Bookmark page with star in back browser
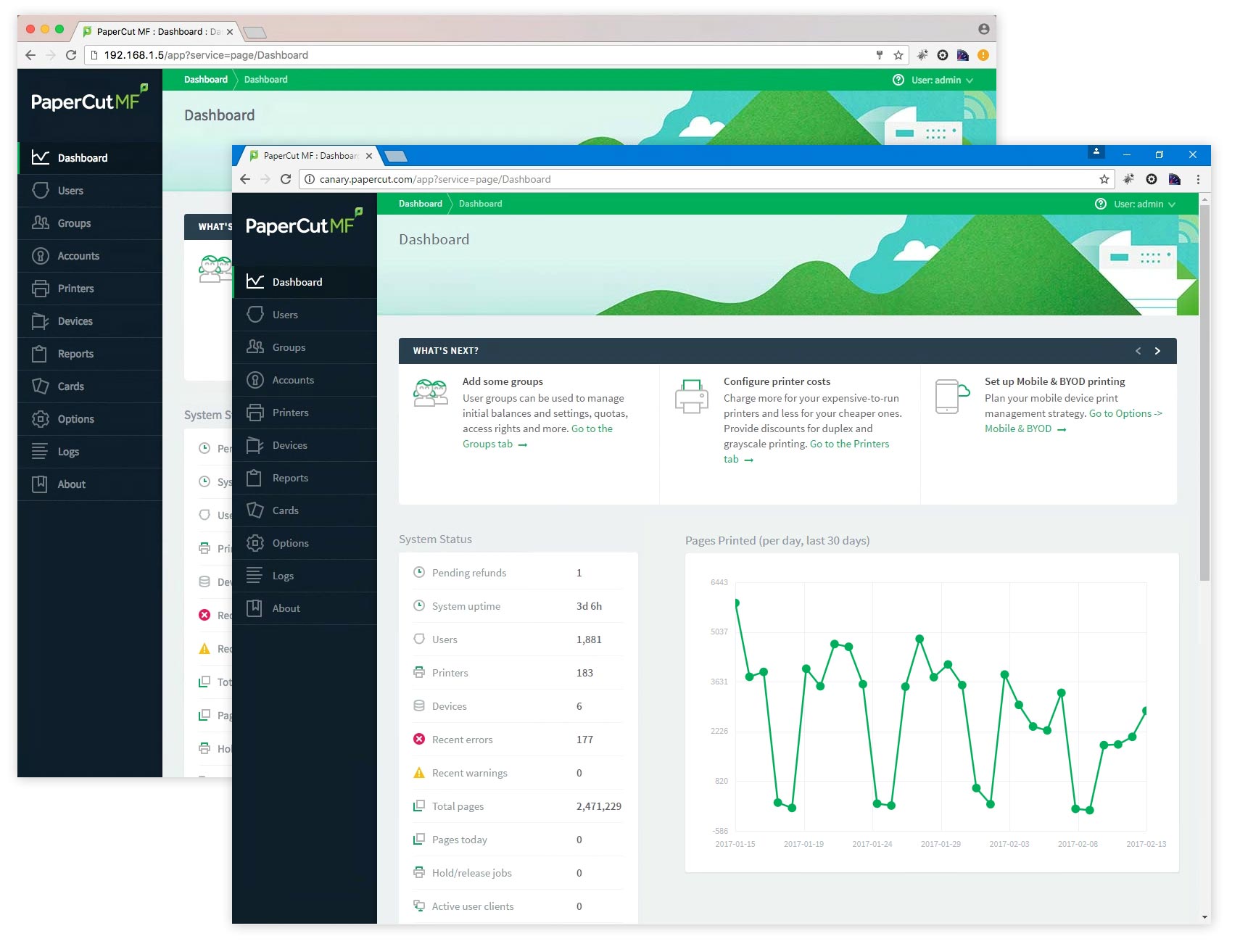 pos(898,55)
